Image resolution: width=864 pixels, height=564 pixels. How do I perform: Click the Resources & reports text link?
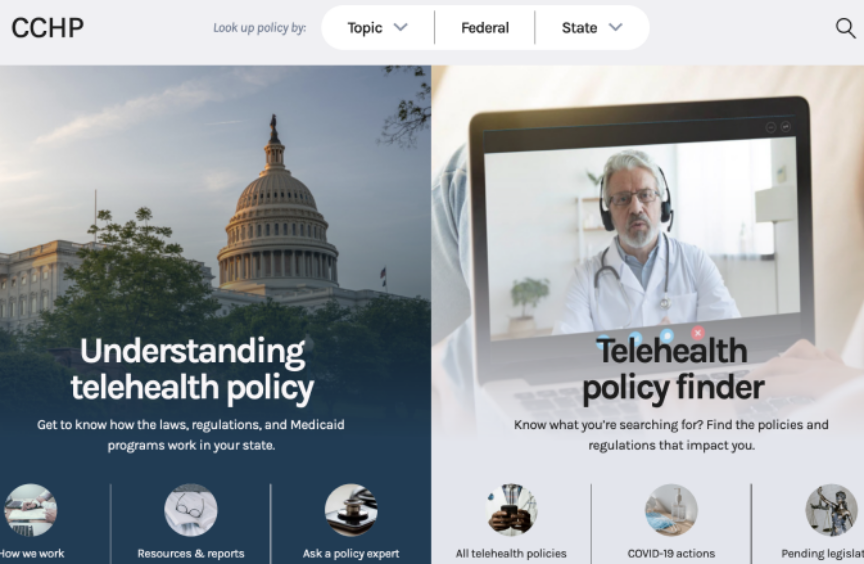191,554
